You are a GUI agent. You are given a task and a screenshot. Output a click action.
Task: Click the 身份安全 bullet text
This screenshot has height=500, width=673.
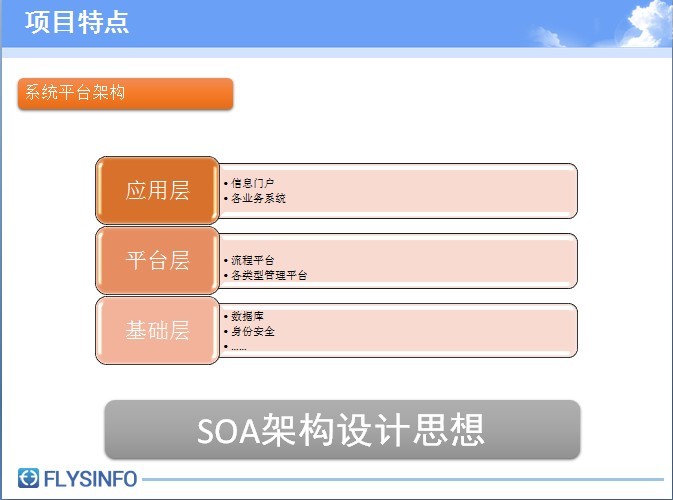point(252,331)
